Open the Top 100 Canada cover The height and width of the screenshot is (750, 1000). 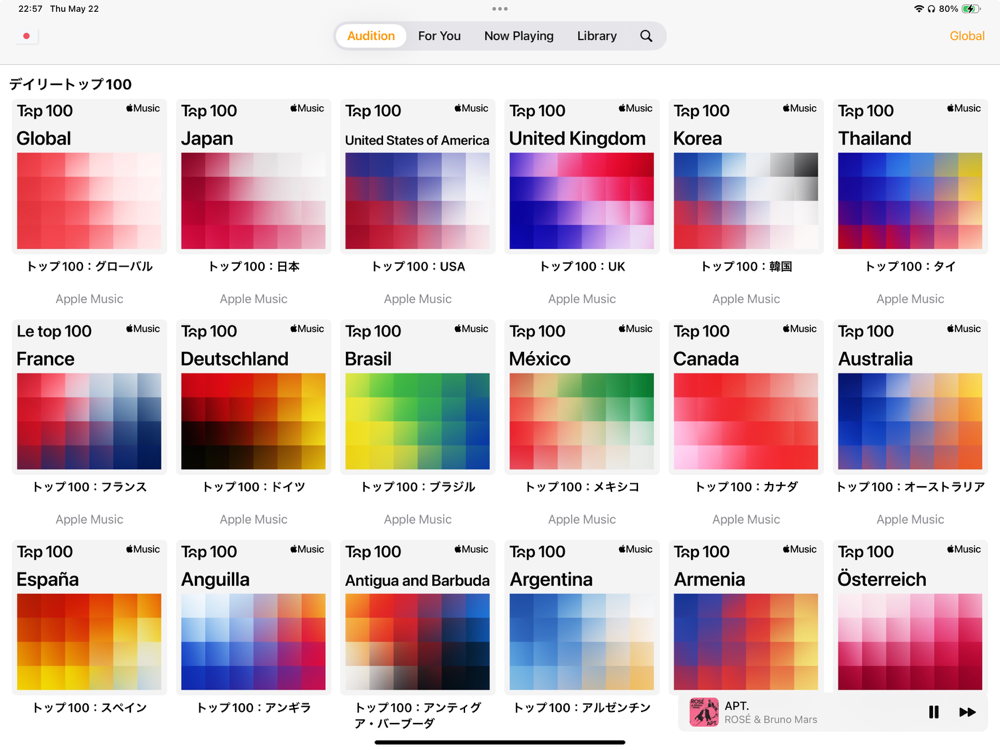(x=746, y=397)
